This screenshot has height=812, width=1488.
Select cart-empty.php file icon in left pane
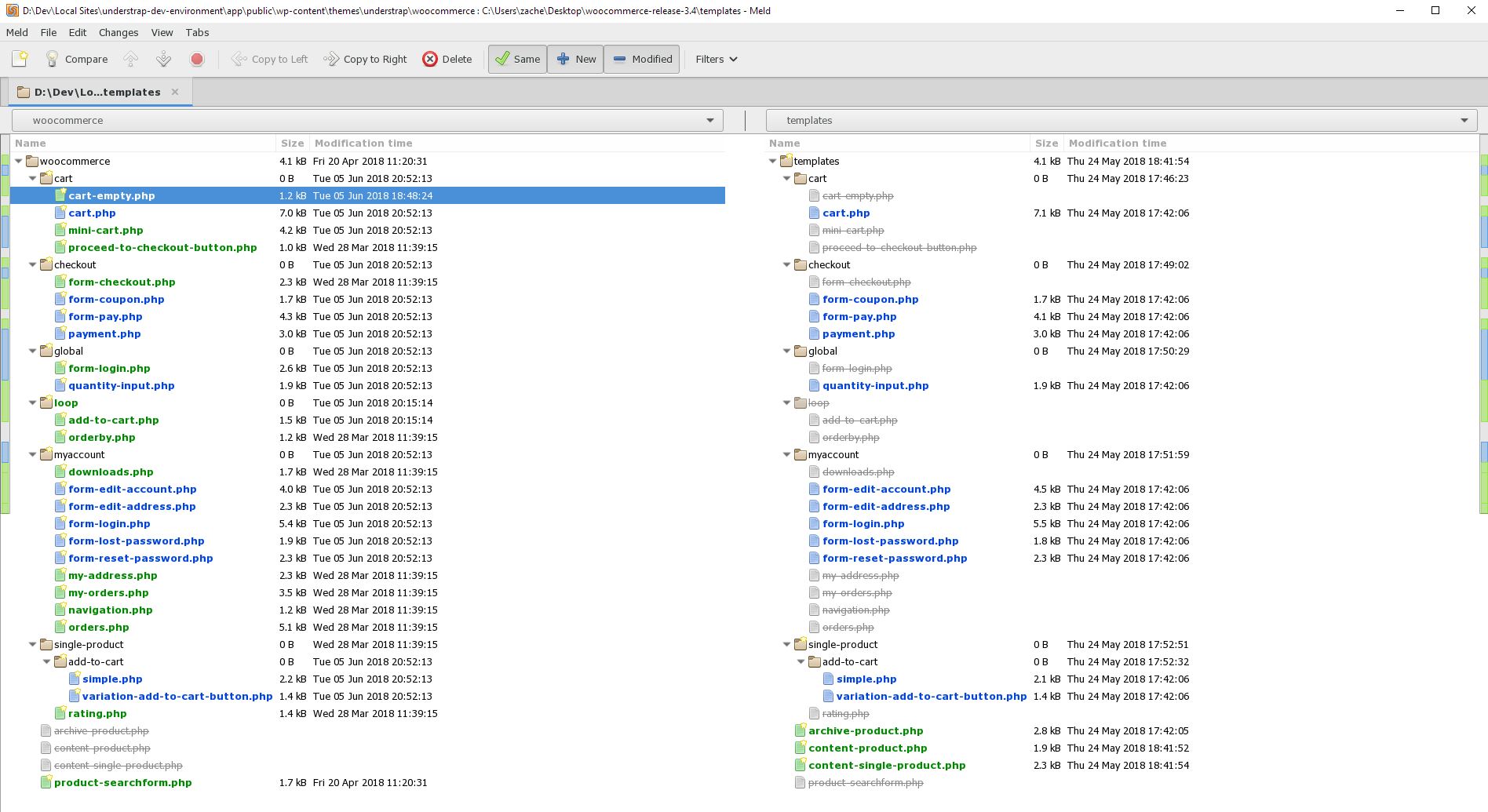(x=60, y=195)
